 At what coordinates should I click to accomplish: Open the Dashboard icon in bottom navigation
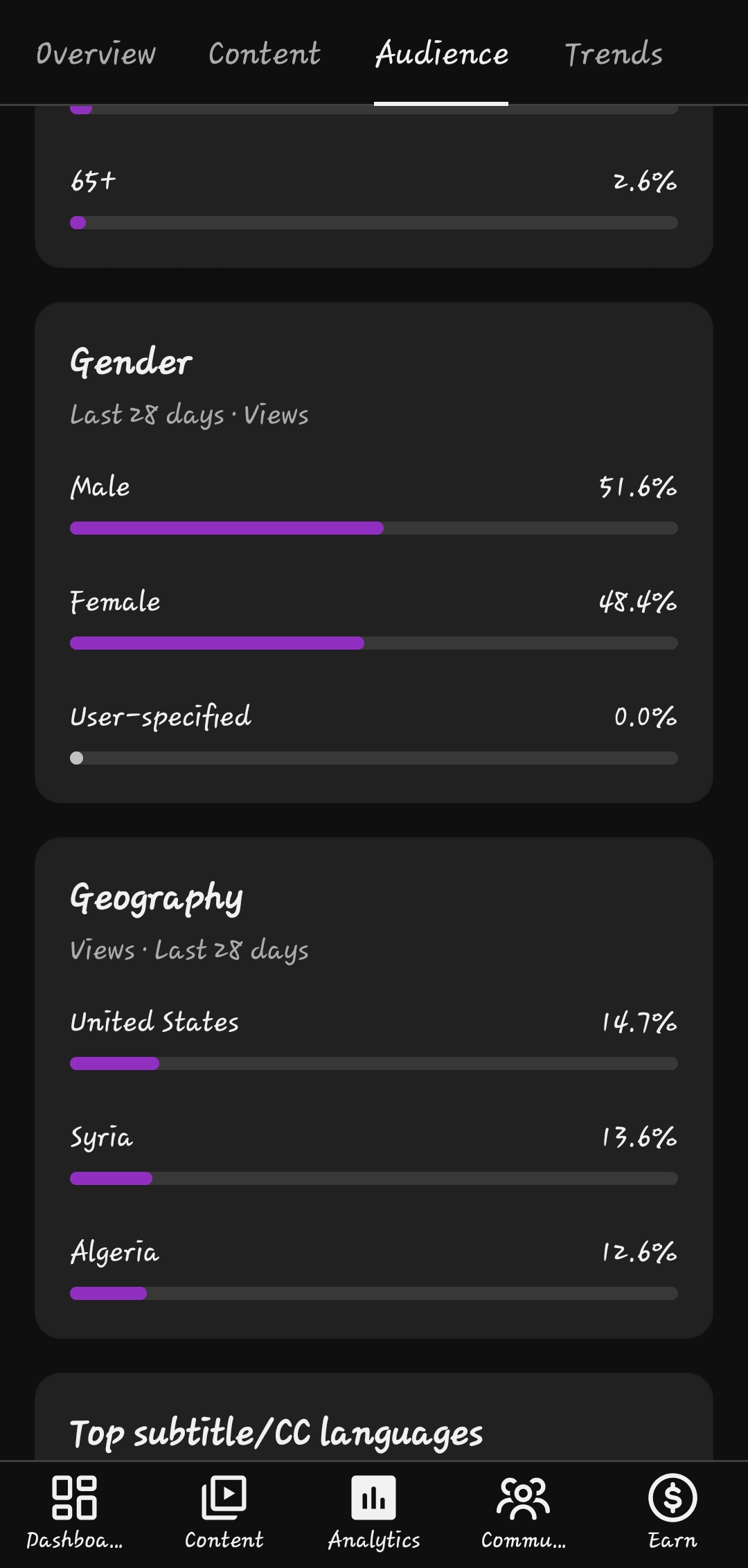coord(75,1497)
